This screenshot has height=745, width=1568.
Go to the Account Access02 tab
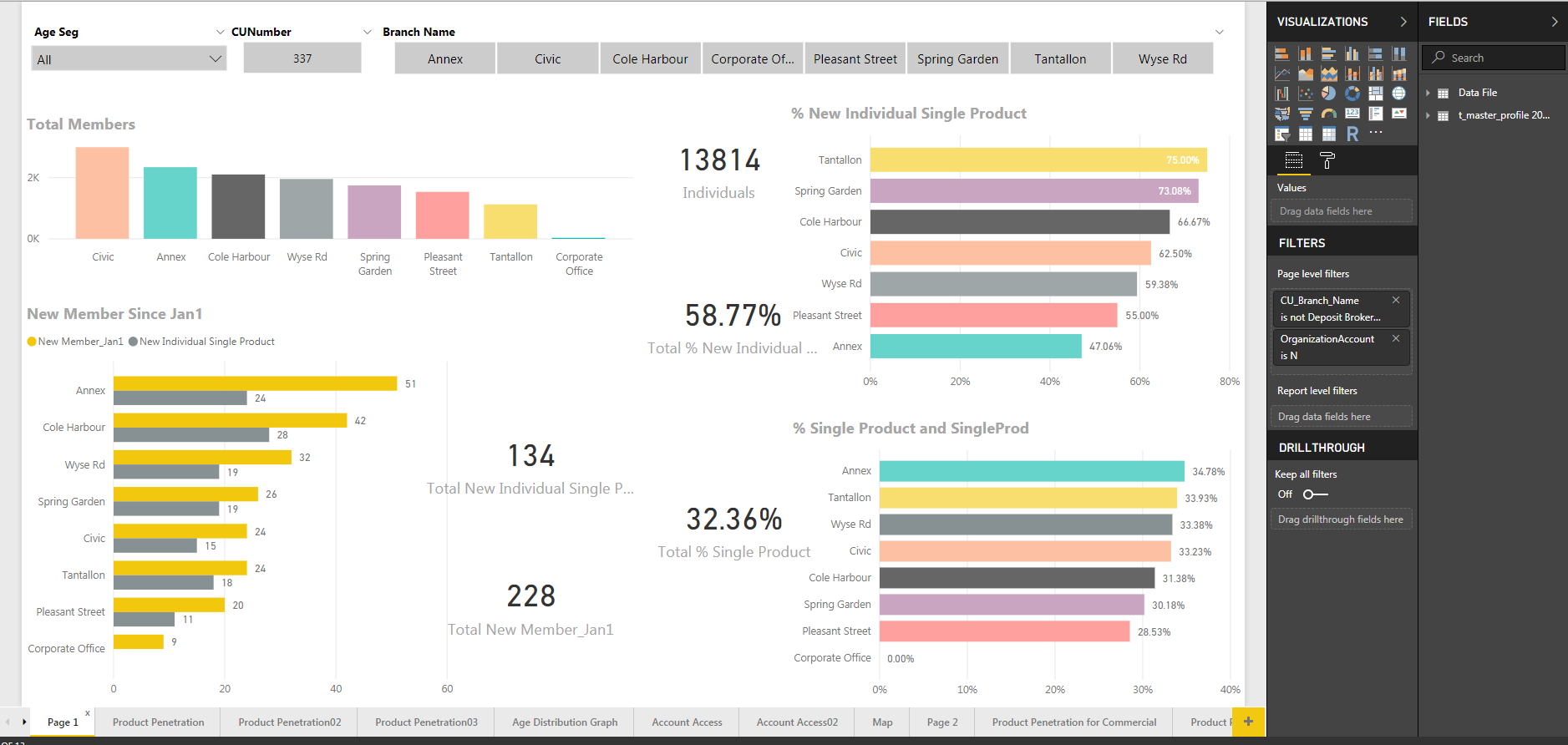[x=797, y=722]
